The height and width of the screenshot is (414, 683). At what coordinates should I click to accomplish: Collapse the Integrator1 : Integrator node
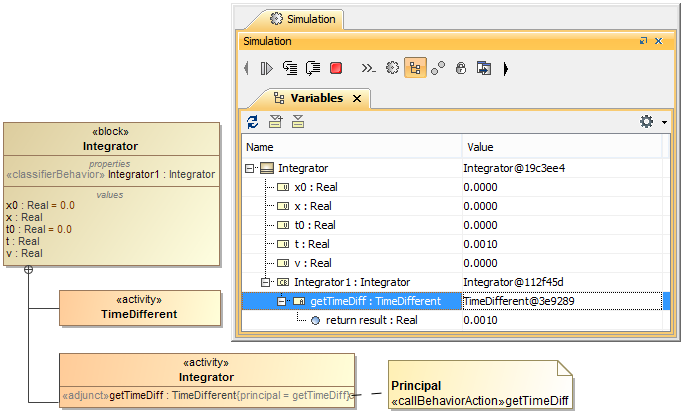click(266, 282)
